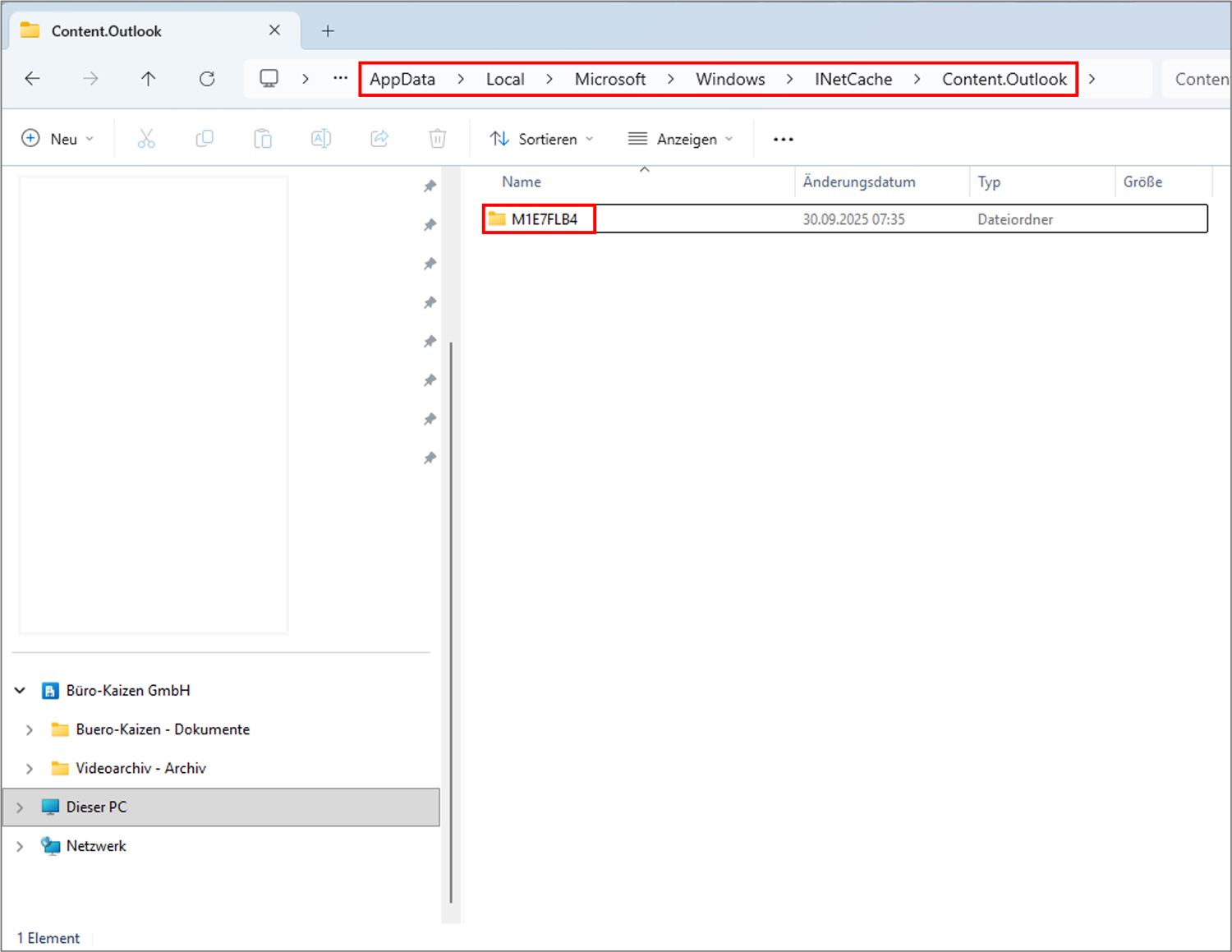Open a new tab with plus button

click(x=328, y=31)
